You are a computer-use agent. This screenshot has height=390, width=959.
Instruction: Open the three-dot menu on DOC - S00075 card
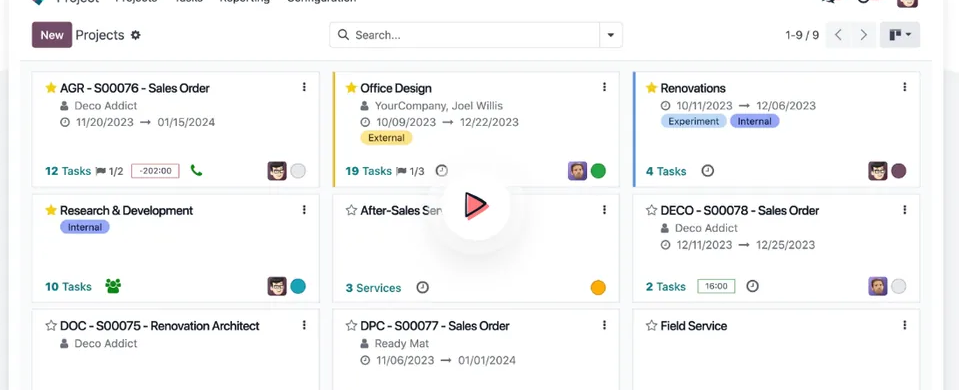(x=304, y=325)
